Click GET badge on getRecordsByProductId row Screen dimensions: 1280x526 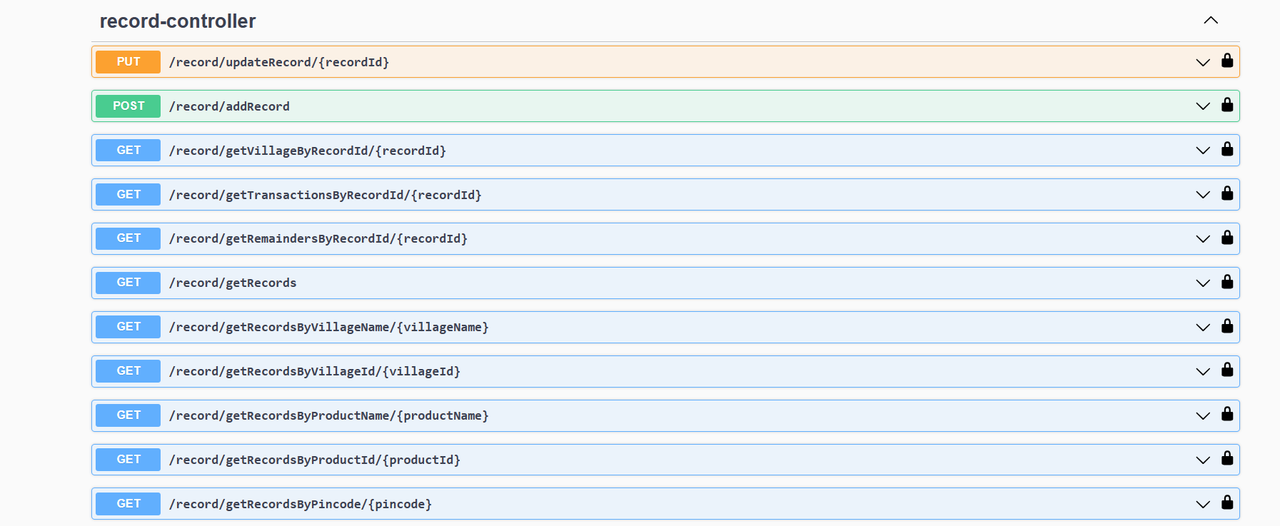point(128,459)
